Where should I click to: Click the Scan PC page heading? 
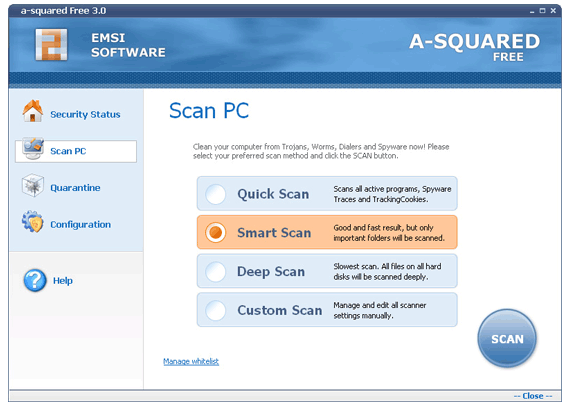pyautogui.click(x=209, y=110)
